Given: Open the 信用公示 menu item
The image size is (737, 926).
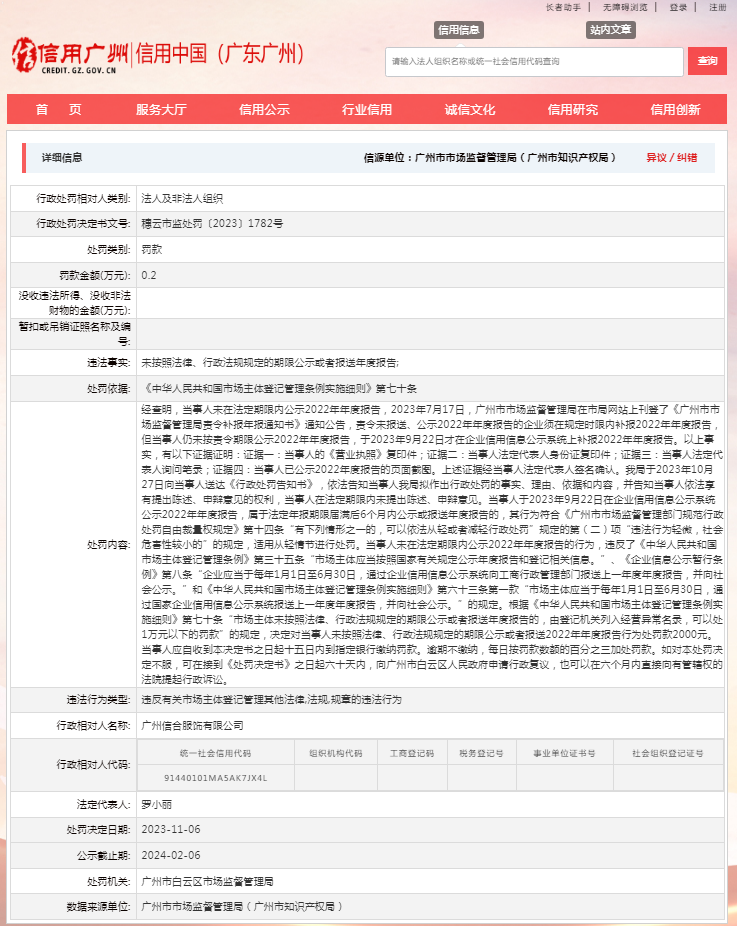Looking at the screenshot, I should (x=264, y=109).
